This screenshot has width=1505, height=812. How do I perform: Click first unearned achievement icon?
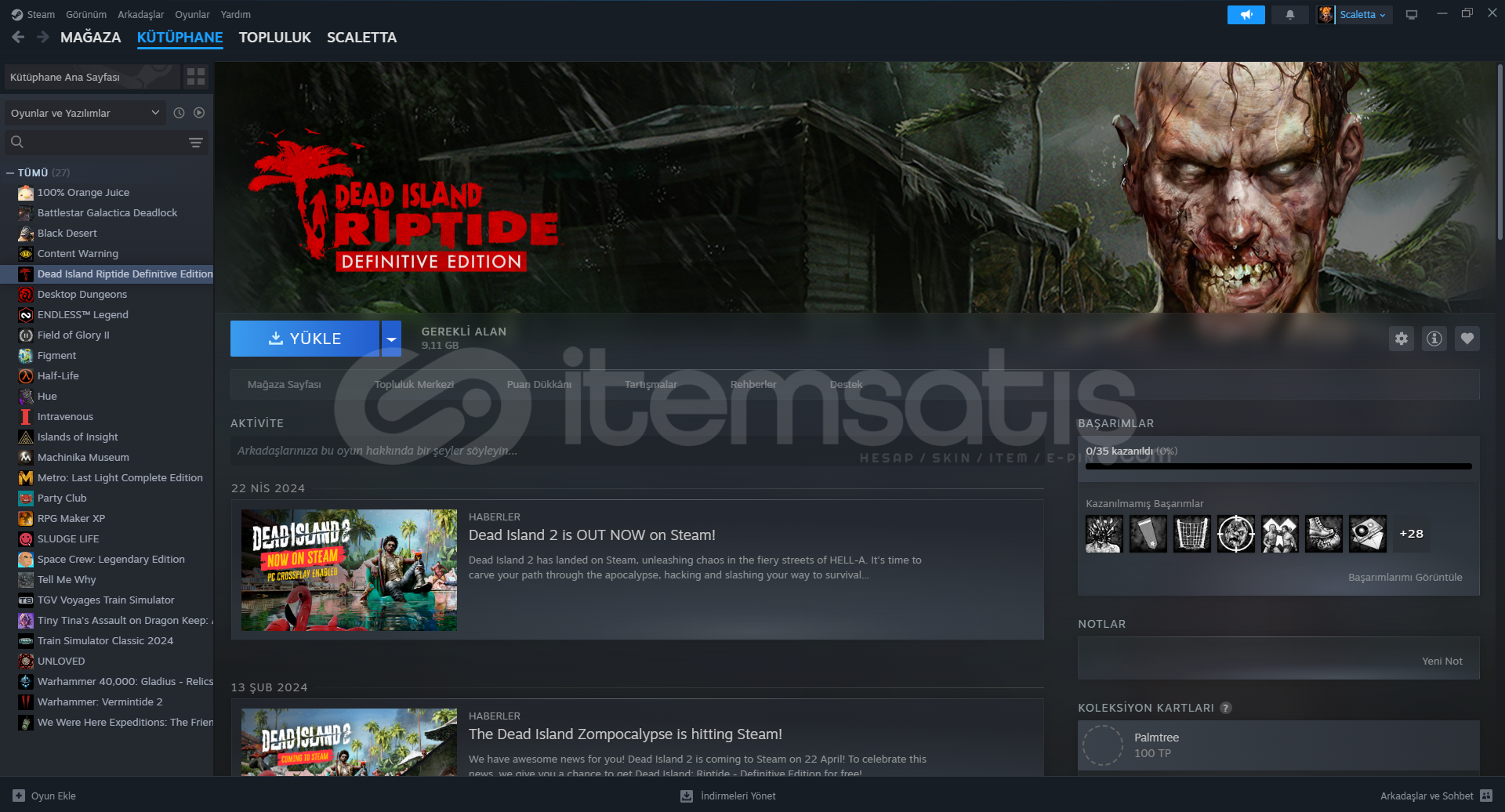1104,534
